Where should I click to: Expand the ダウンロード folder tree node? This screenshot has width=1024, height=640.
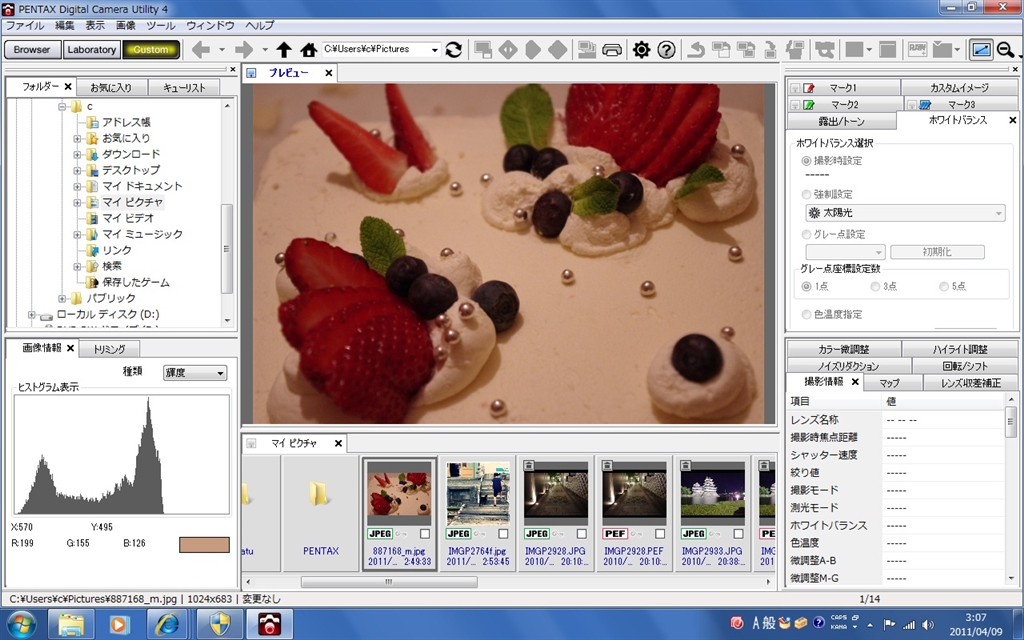click(78, 154)
